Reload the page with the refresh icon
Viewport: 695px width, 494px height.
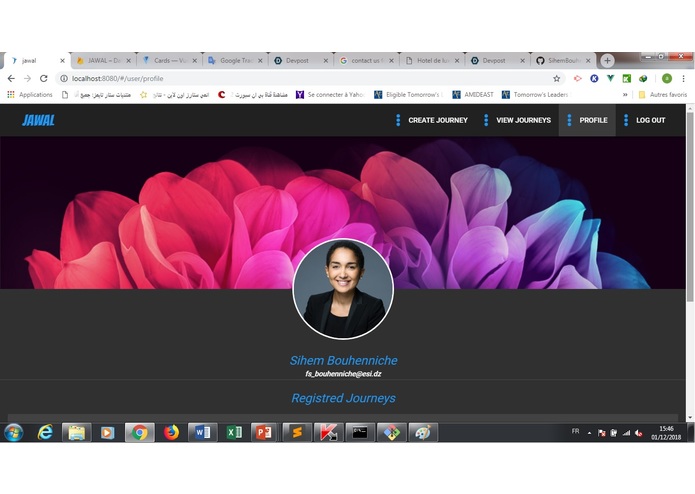(x=43, y=78)
